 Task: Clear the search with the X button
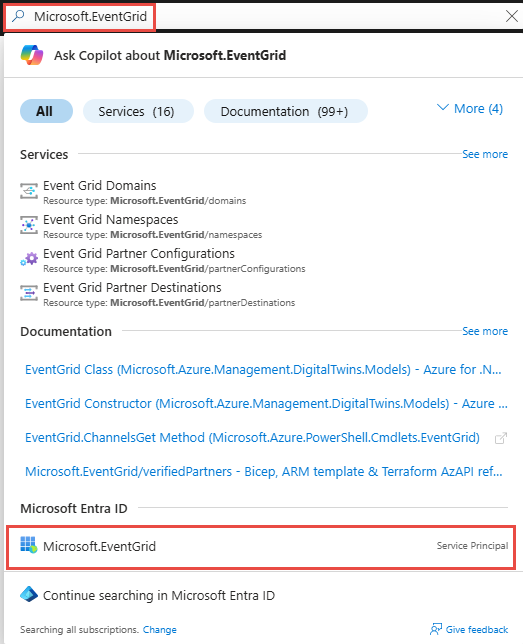coord(511,16)
